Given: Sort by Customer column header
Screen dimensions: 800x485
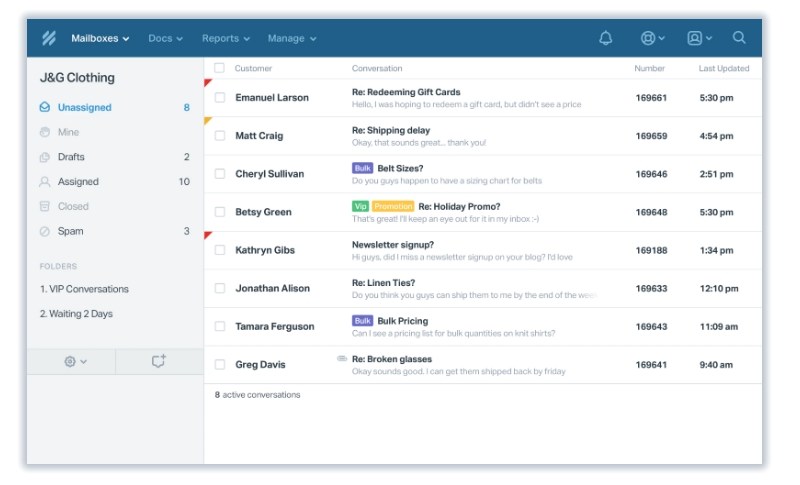Looking at the screenshot, I should [253, 68].
